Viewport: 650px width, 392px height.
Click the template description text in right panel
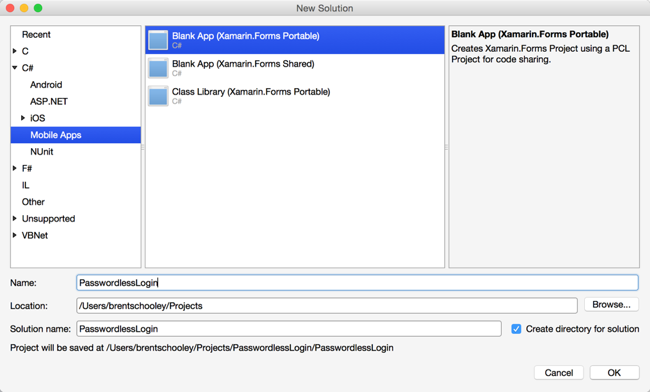click(x=541, y=54)
